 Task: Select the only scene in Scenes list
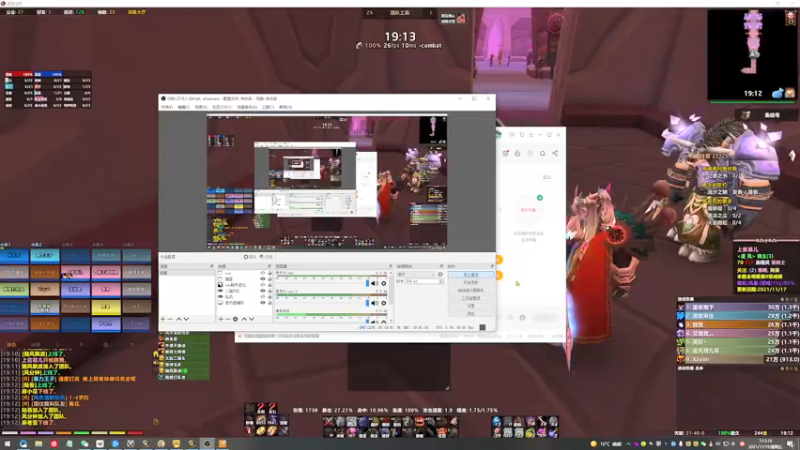pyautogui.click(x=187, y=273)
